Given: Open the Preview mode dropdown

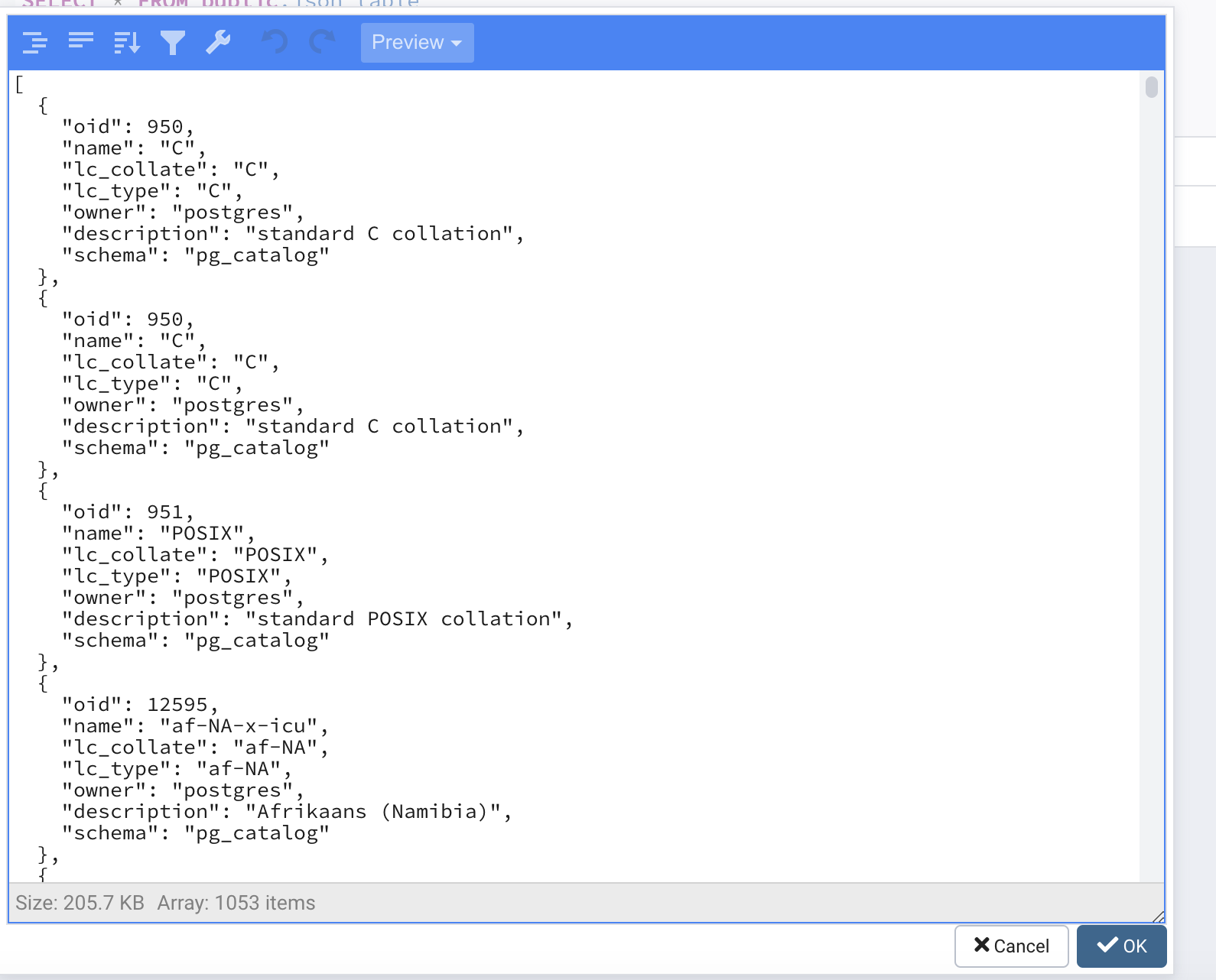Looking at the screenshot, I should click(x=417, y=43).
